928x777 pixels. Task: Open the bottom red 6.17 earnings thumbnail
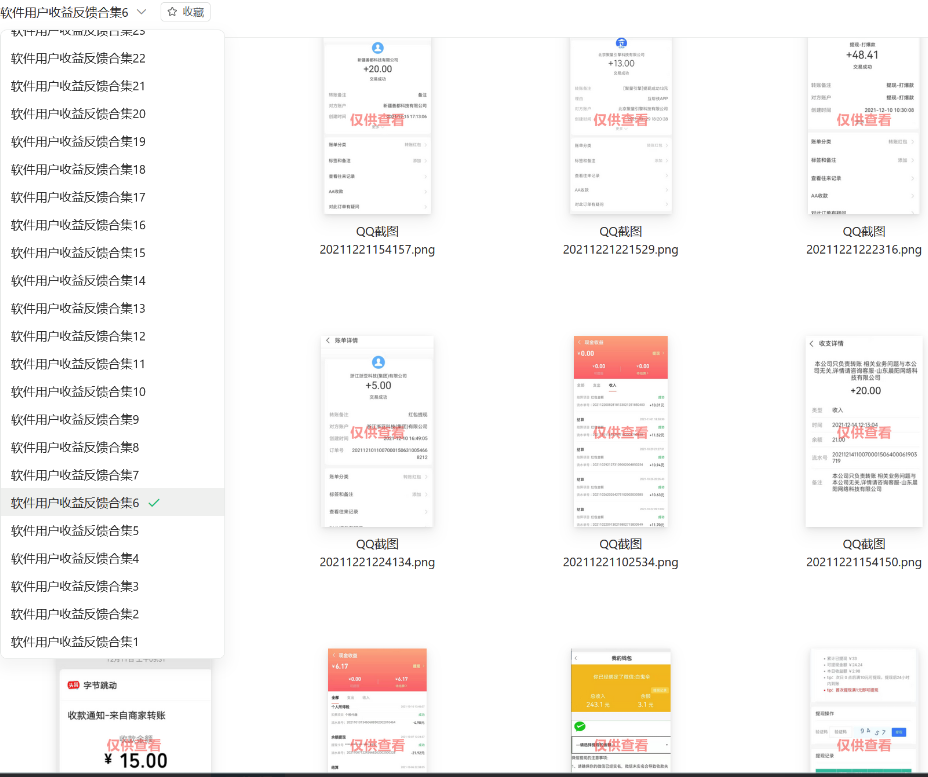[377, 712]
